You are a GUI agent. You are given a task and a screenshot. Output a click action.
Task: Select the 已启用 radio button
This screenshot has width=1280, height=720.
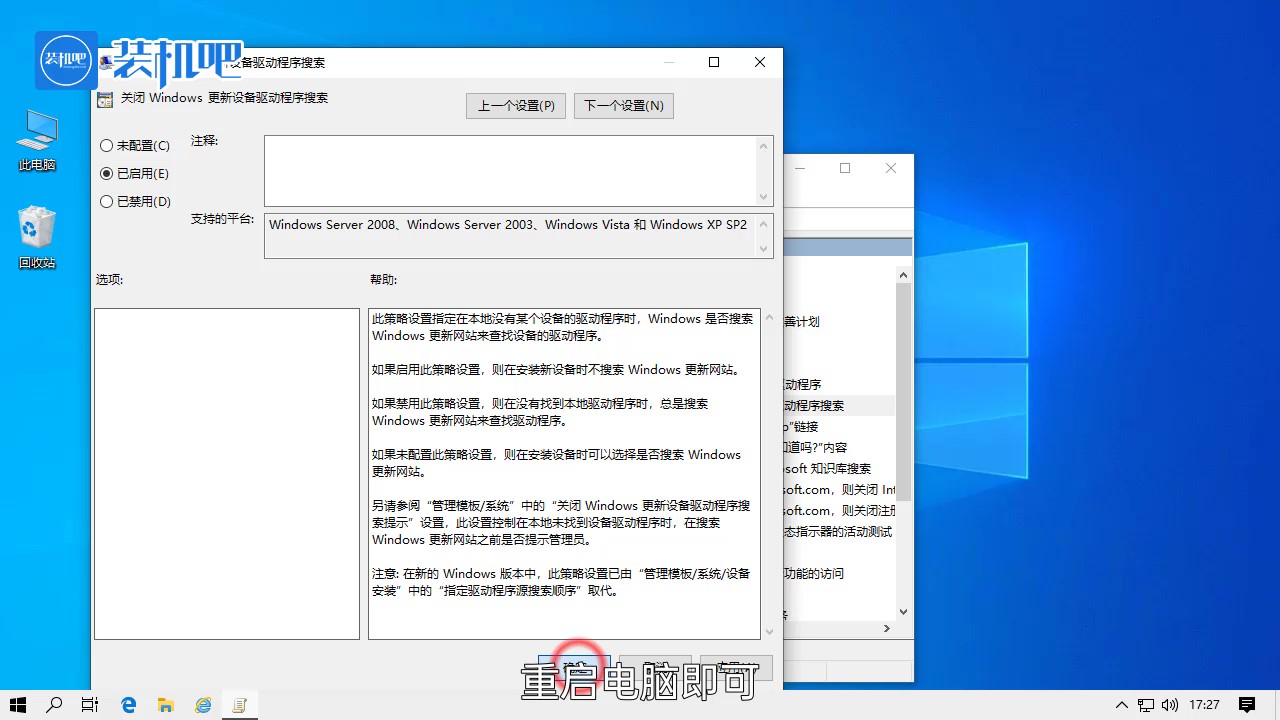(x=106, y=173)
